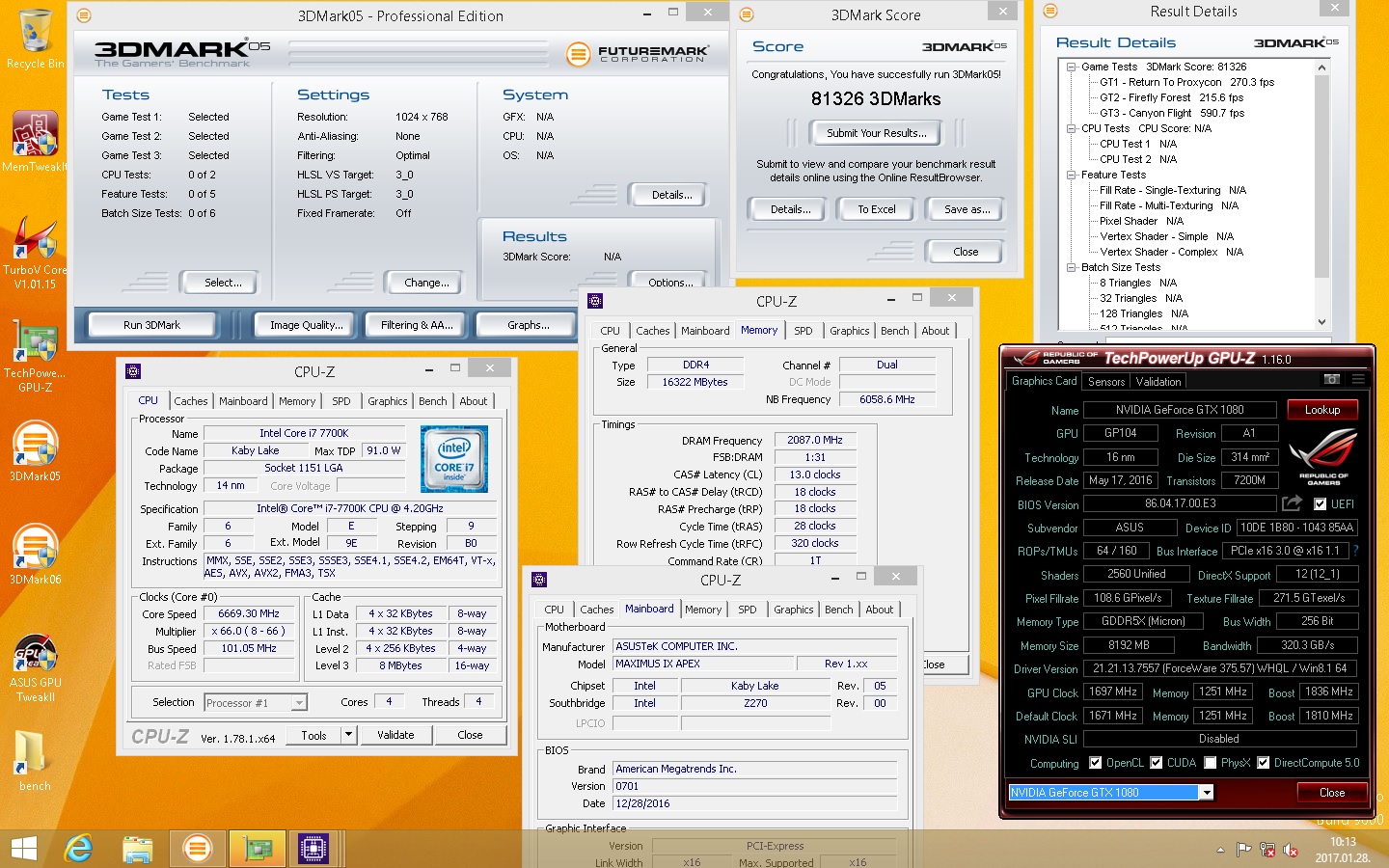This screenshot has width=1389, height=868.
Task: Click the BIOS export arrow icon in GPU-Z
Action: (x=1292, y=503)
